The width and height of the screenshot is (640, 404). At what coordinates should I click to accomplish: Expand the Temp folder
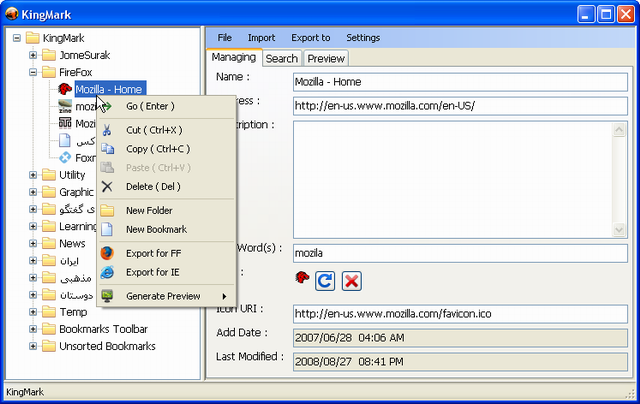[x=33, y=312]
